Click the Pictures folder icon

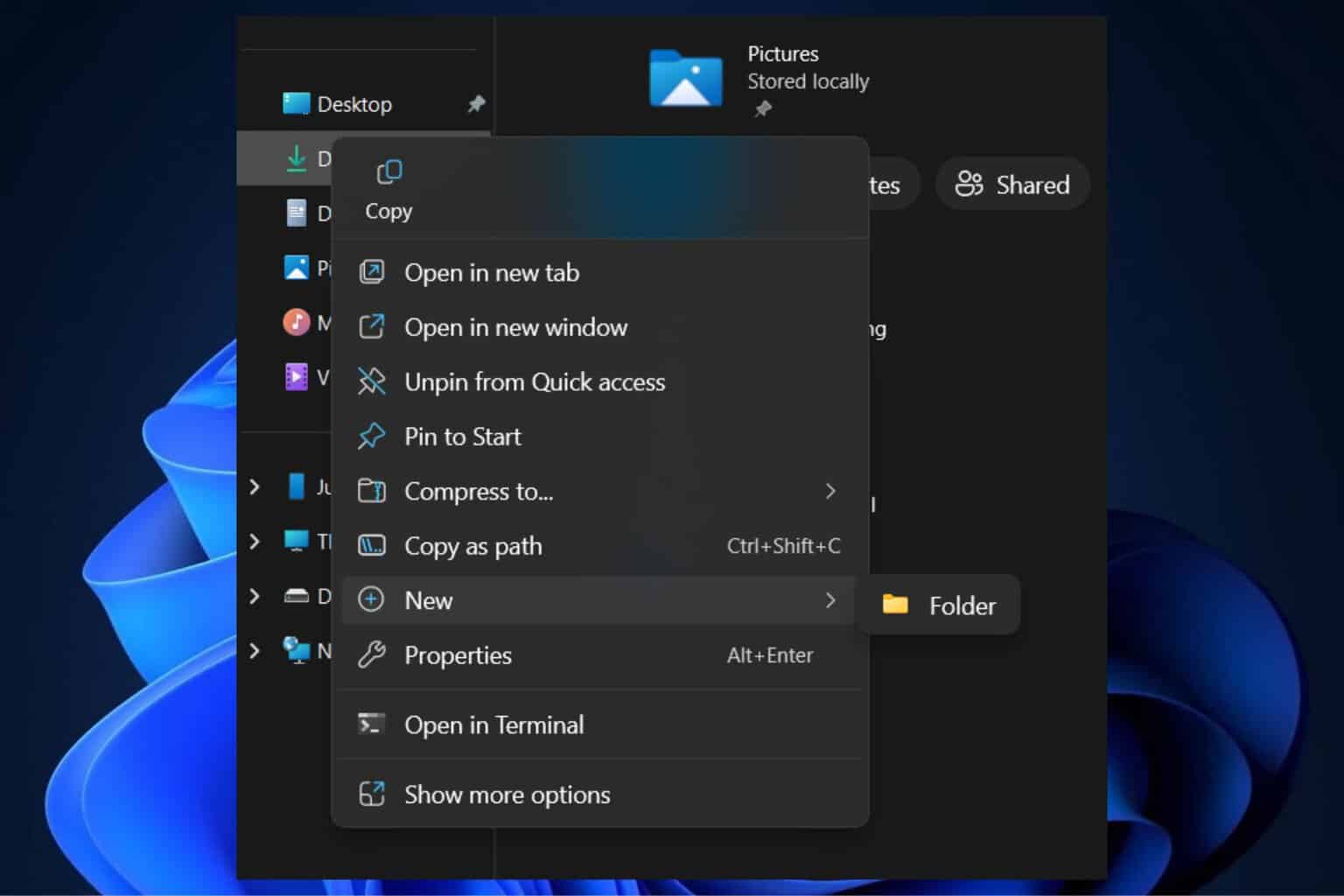pyautogui.click(x=685, y=79)
